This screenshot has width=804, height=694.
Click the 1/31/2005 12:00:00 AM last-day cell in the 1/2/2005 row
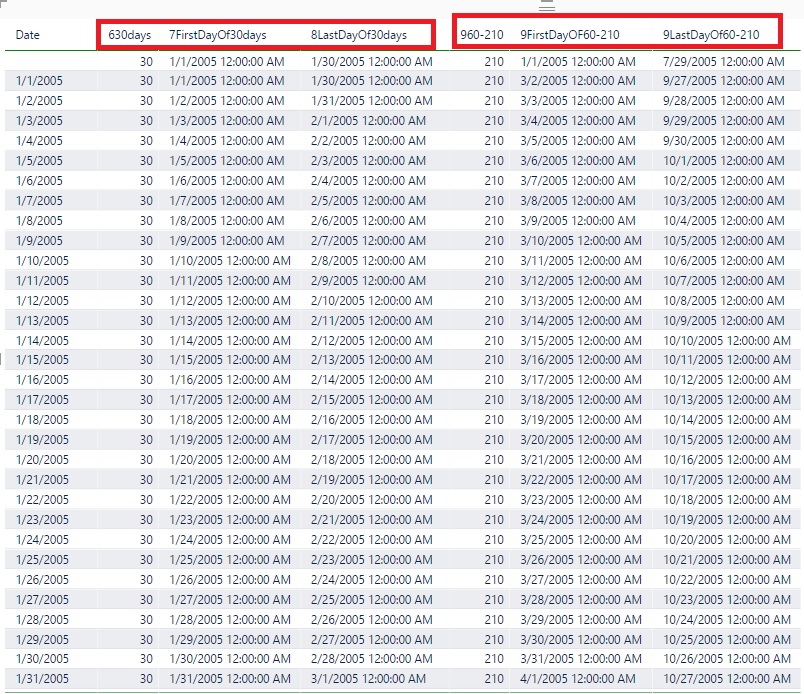tap(372, 101)
